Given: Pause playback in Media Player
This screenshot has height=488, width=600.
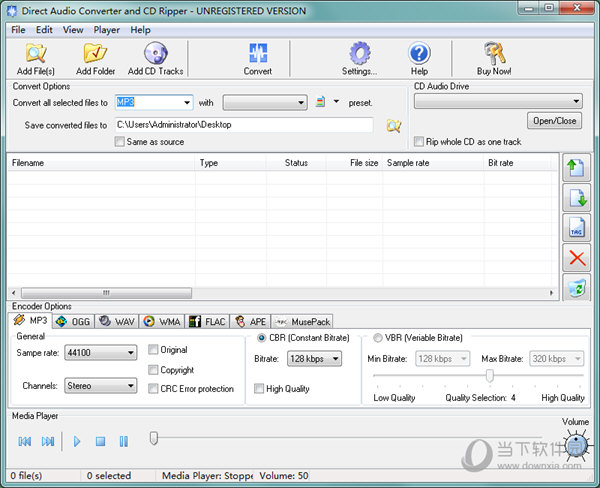Looking at the screenshot, I should (124, 441).
